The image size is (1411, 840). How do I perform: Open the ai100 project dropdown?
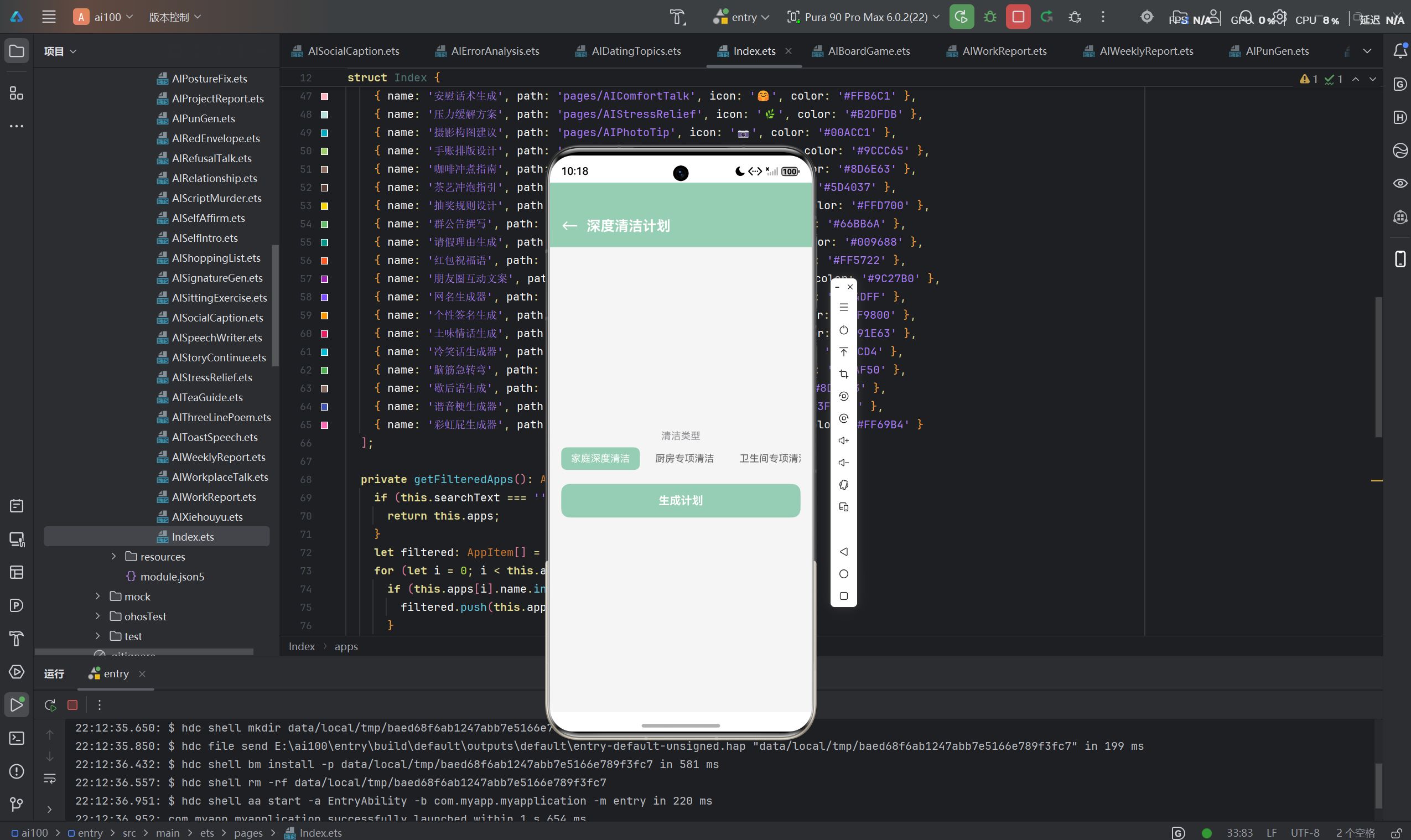(103, 17)
